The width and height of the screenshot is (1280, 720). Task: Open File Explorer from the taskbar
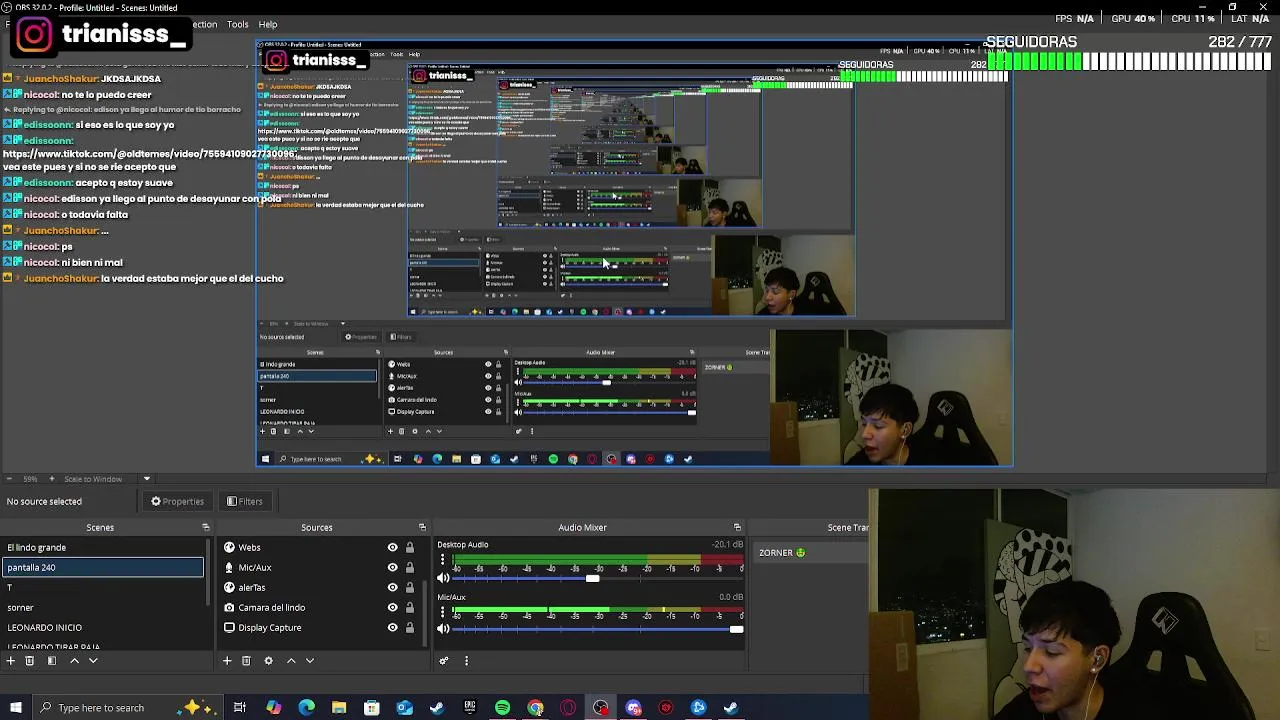339,708
